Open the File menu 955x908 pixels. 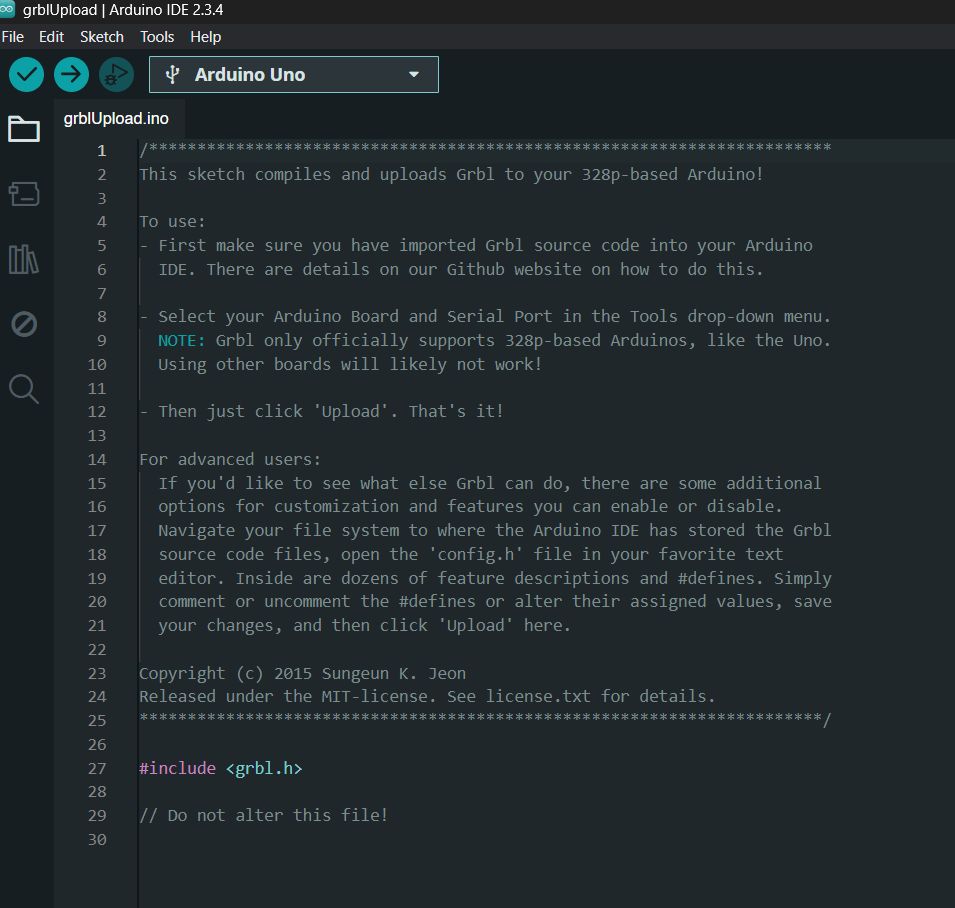click(x=13, y=37)
